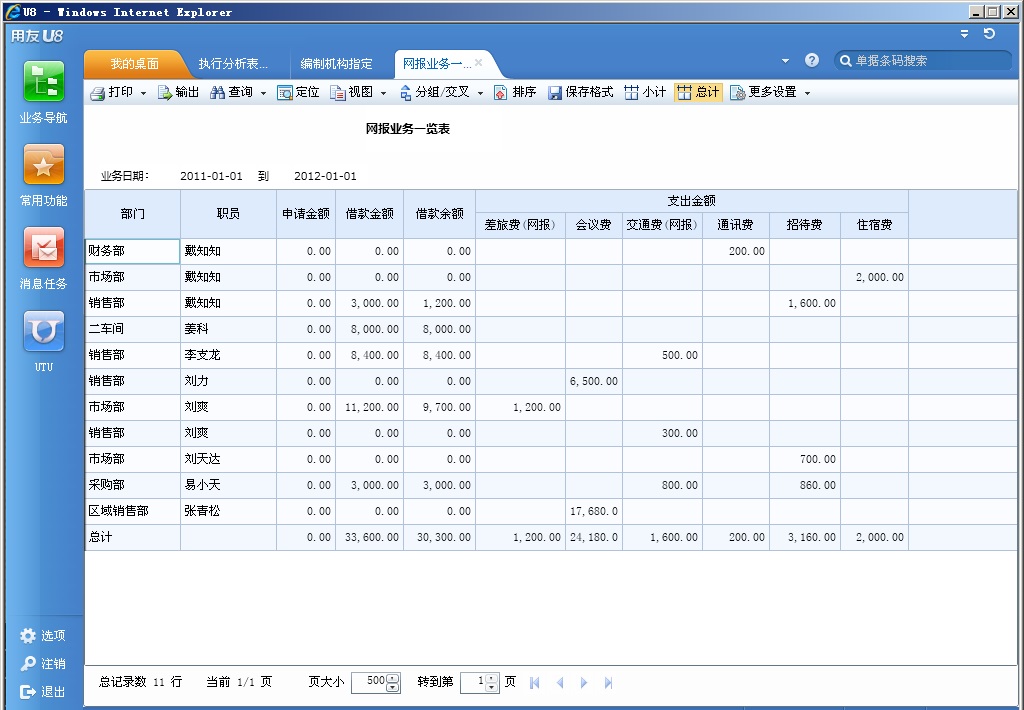This screenshot has height=710, width=1024.
Task: Click the 查询 binoculars icon
Action: 217,93
